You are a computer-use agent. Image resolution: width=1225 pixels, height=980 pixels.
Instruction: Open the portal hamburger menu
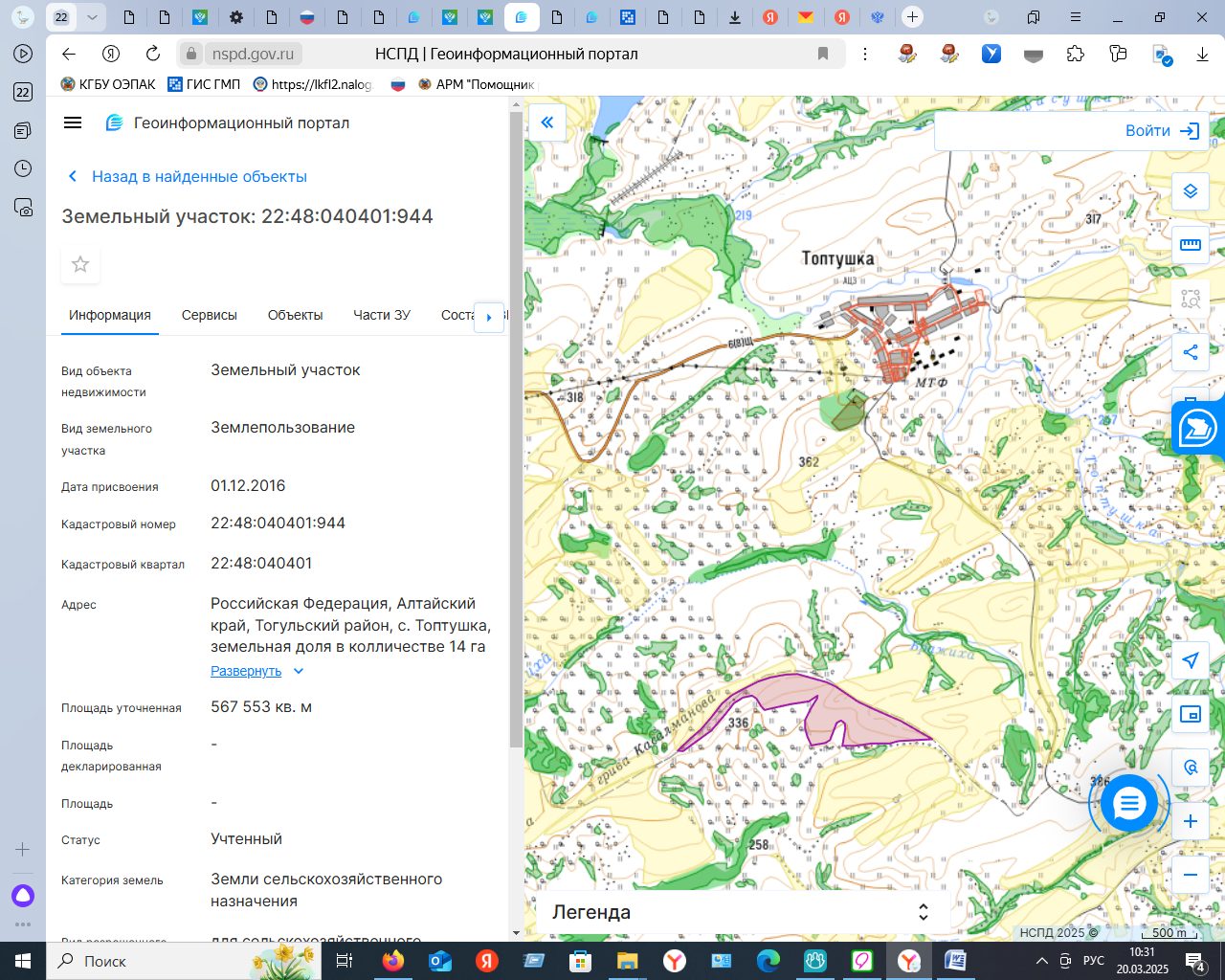72,122
